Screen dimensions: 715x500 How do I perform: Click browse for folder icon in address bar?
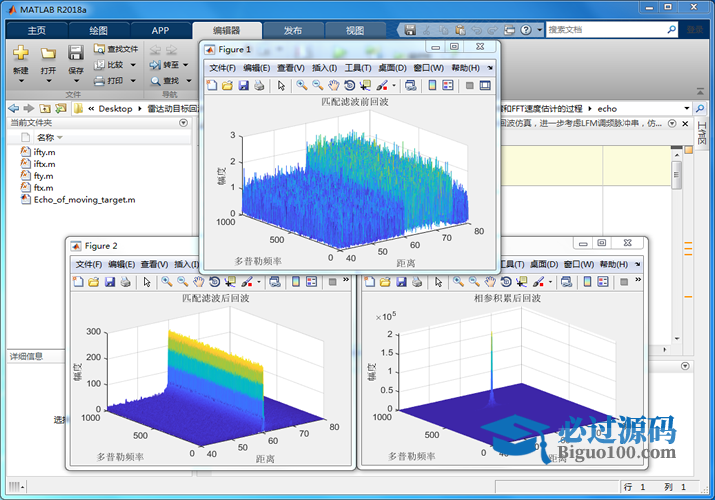click(x=61, y=108)
